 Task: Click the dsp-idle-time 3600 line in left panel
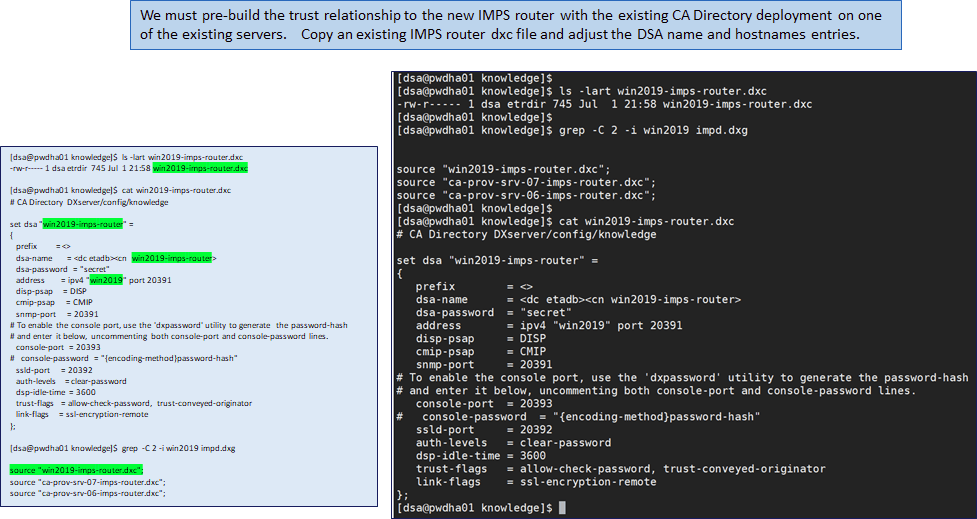click(58, 392)
